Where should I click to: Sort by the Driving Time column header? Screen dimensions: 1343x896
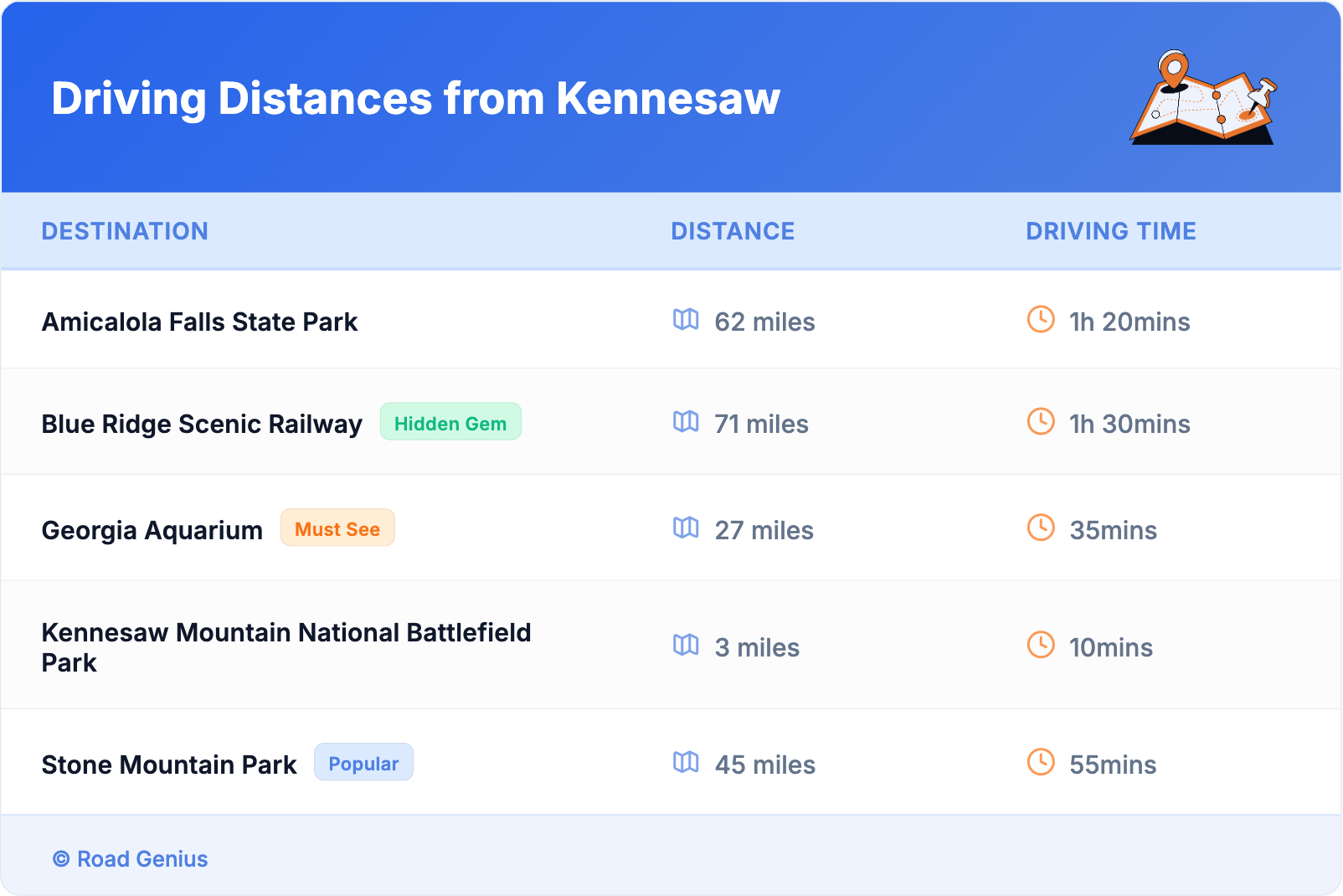[x=1110, y=231]
